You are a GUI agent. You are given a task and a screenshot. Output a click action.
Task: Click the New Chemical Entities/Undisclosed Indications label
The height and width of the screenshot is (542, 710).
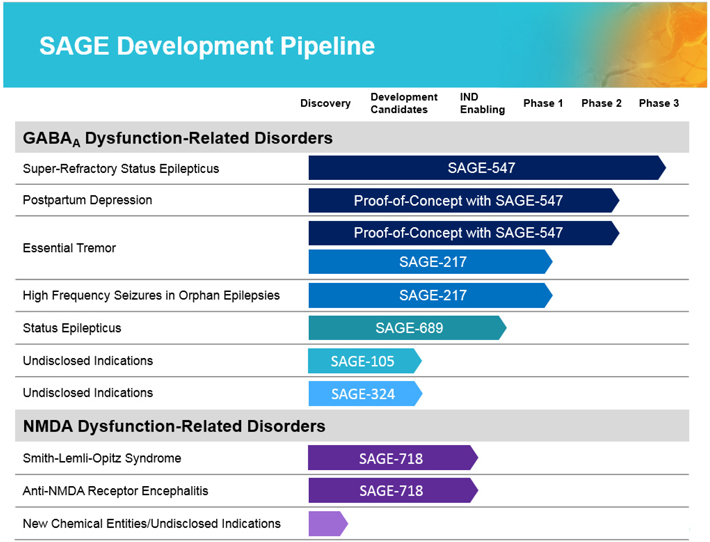point(152,523)
